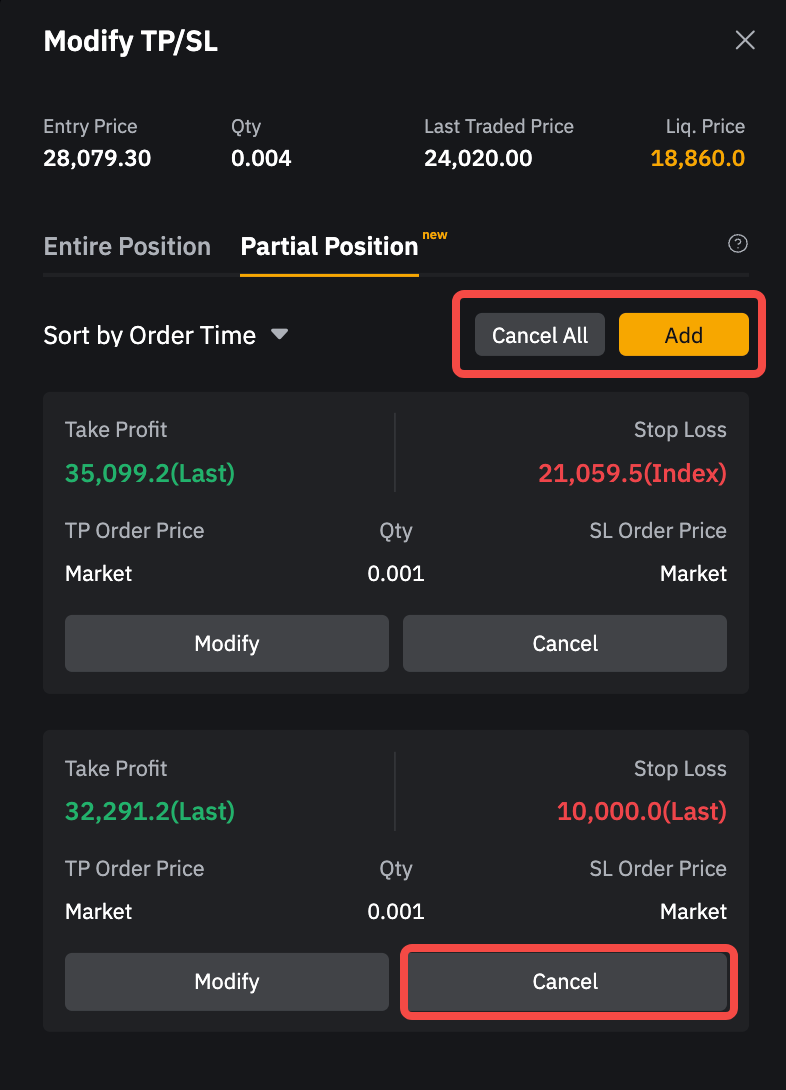Screen dimensions: 786x1090
Task: Expand the Sort by Order Time dropdown
Action: point(166,336)
